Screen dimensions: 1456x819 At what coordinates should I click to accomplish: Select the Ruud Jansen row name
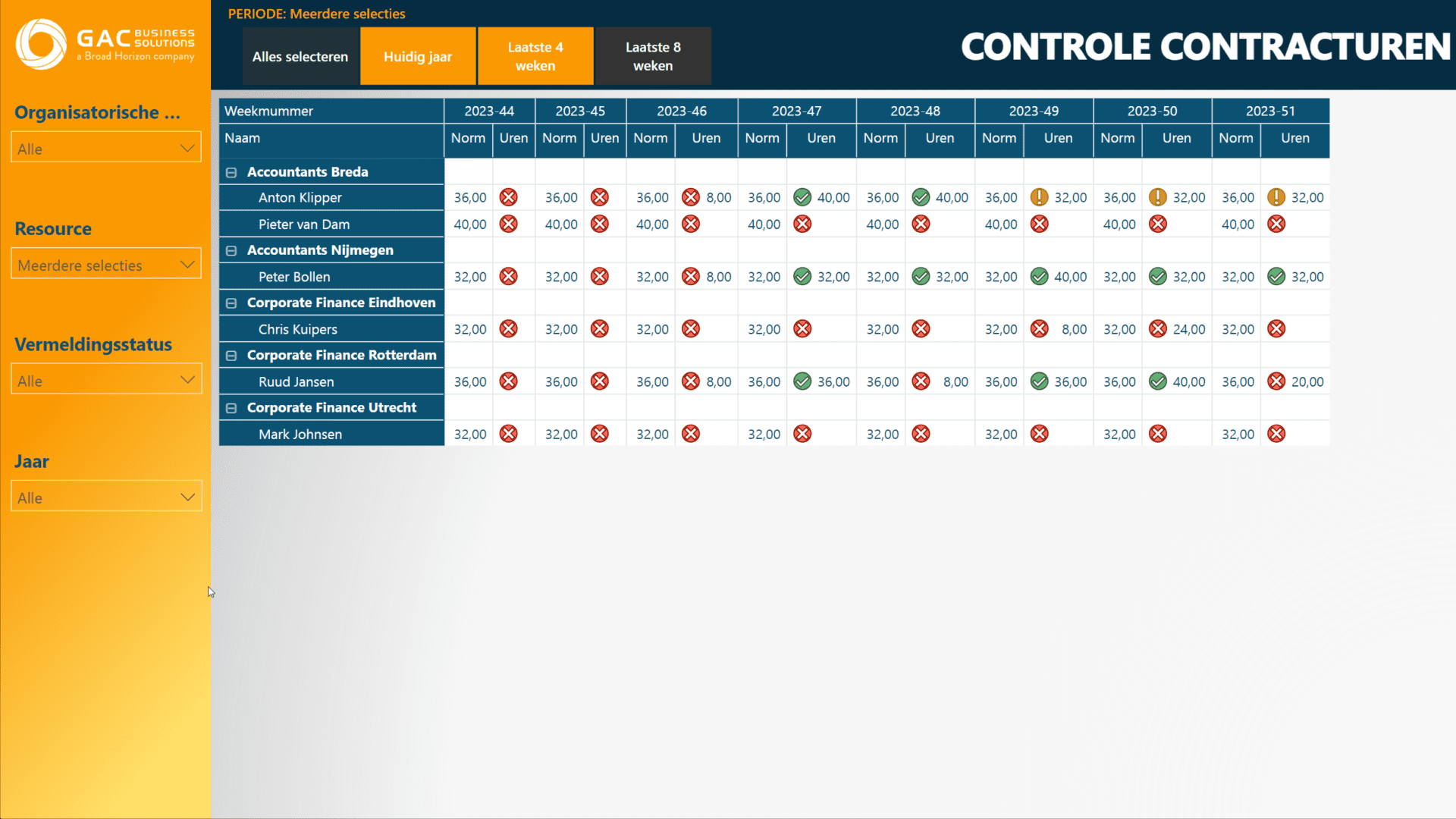click(296, 381)
